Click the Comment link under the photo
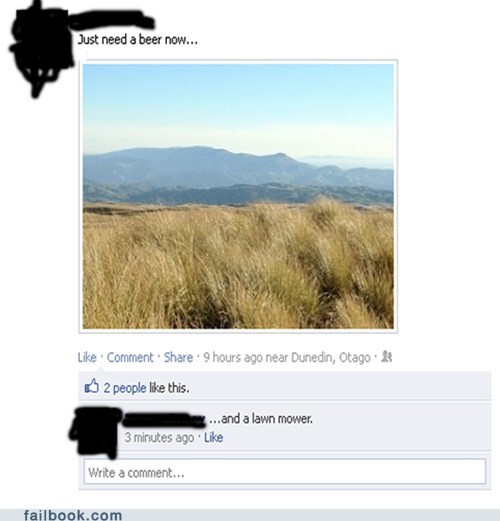The image size is (500, 521). 130,357
